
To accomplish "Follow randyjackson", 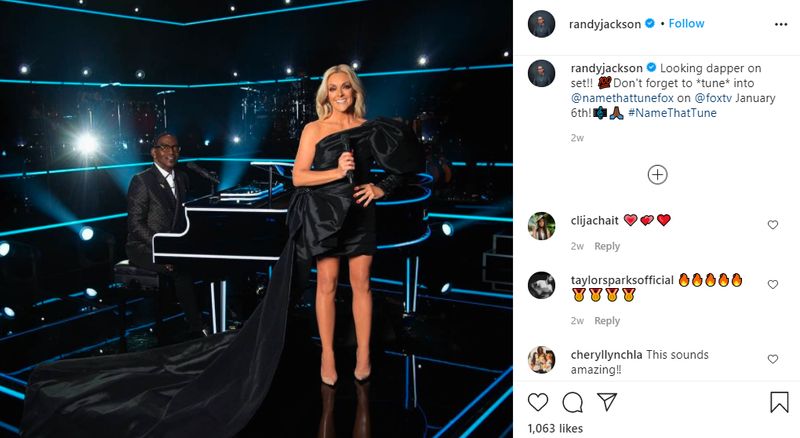I will (x=686, y=23).
